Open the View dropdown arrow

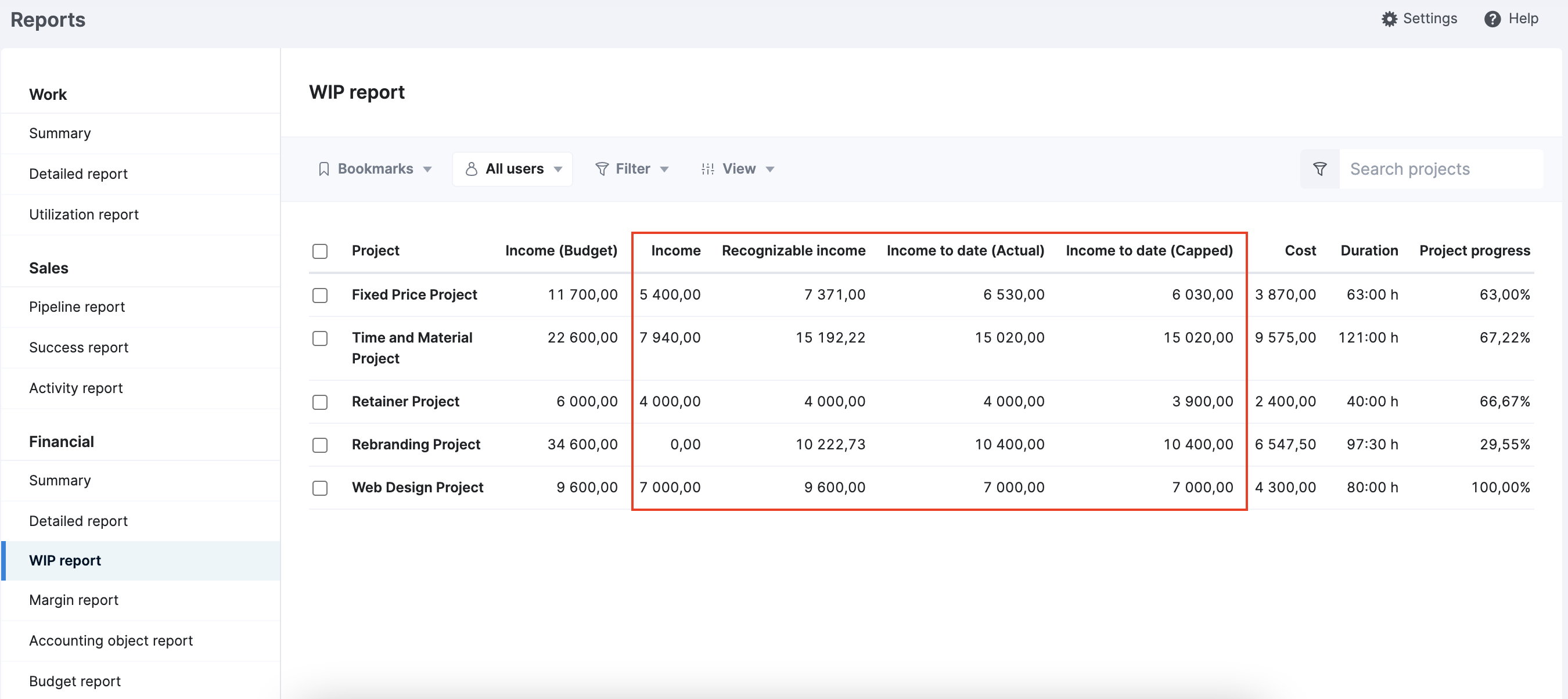pyautogui.click(x=770, y=170)
